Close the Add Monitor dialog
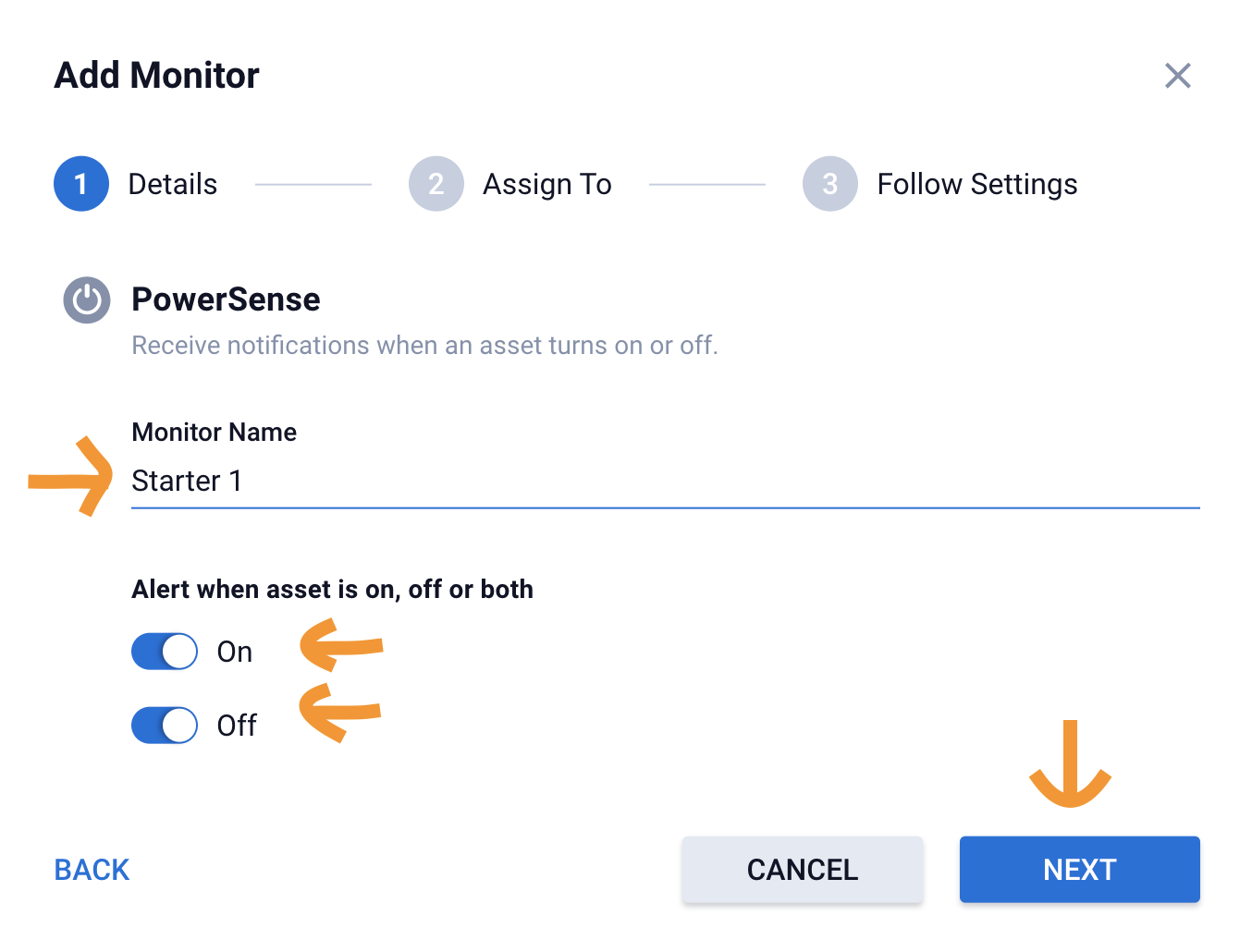The width and height of the screenshot is (1252, 952). pos(1177,76)
